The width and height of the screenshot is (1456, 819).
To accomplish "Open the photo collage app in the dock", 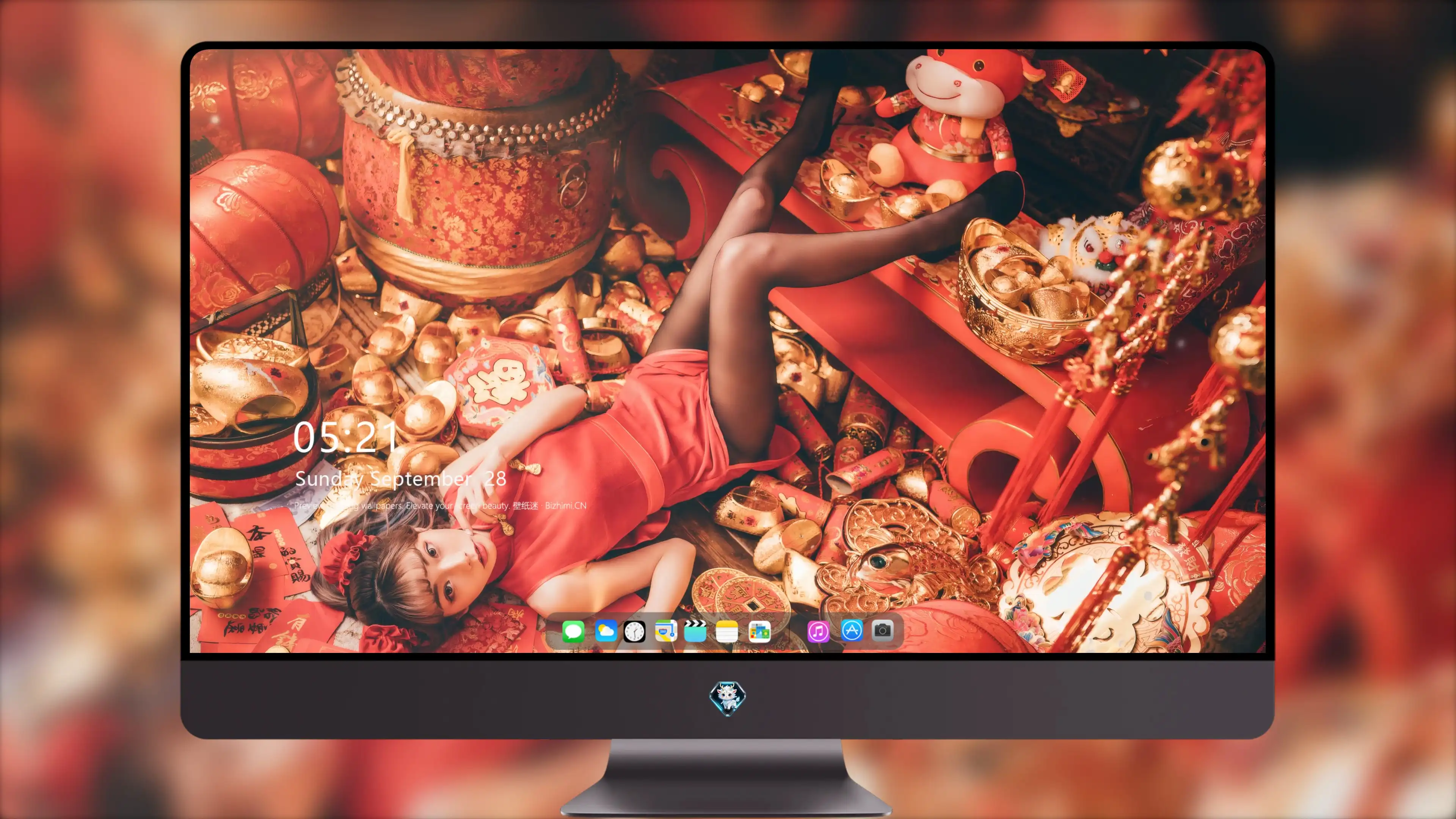I will pyautogui.click(x=759, y=631).
